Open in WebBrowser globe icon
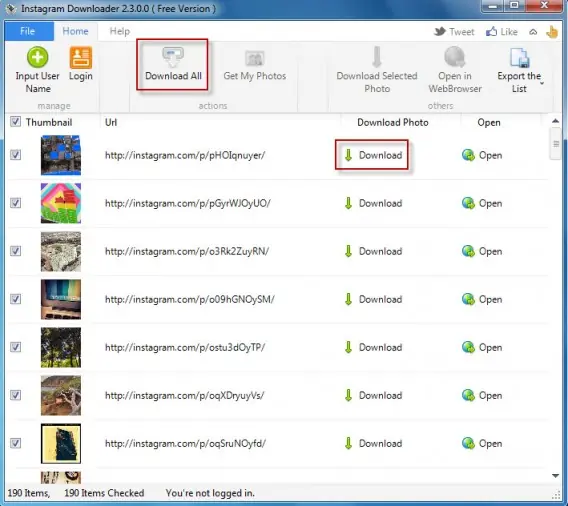568x506 pixels. [455, 57]
